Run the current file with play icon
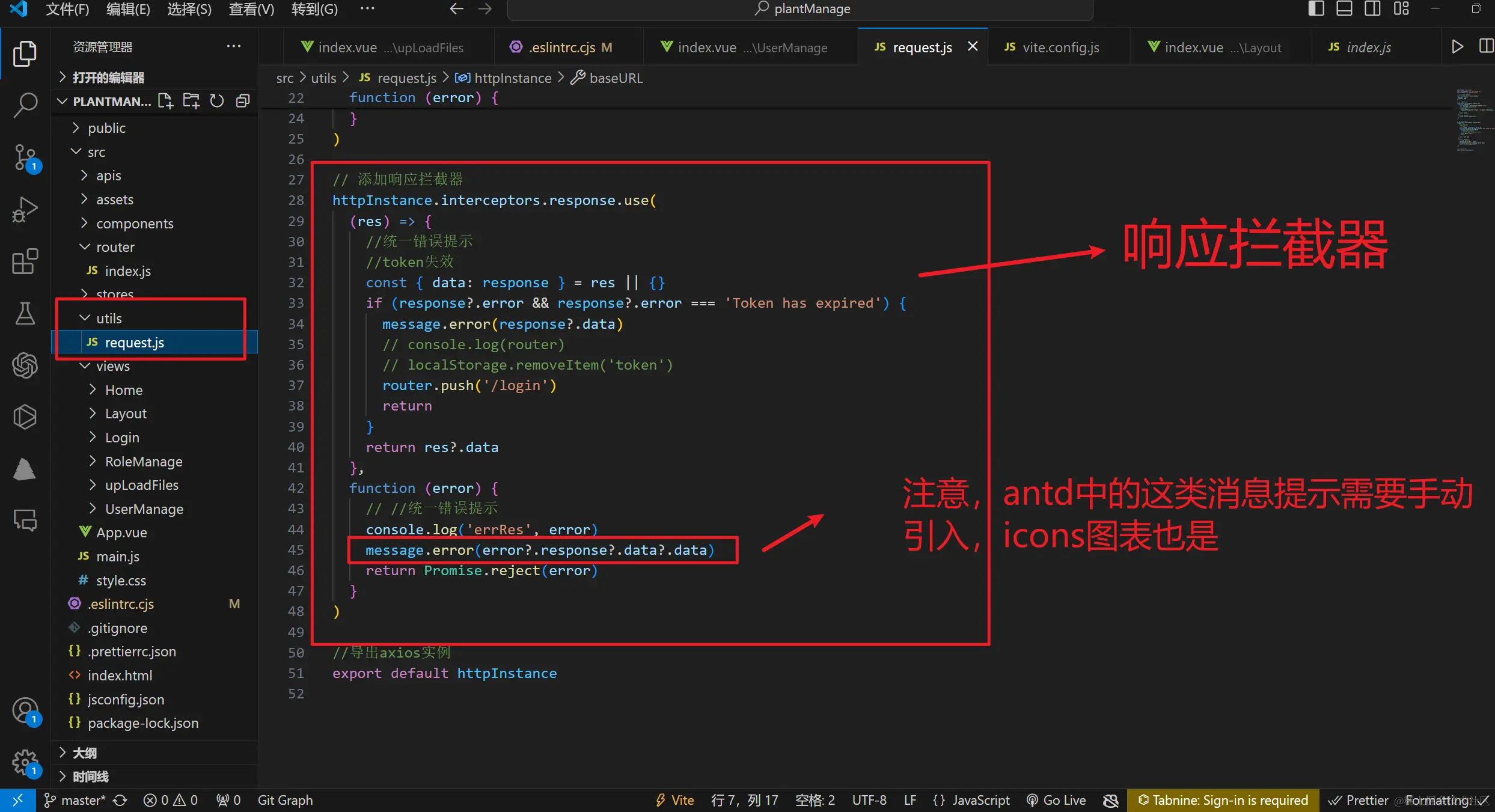Screen dimensions: 1495x812 (x=1457, y=47)
